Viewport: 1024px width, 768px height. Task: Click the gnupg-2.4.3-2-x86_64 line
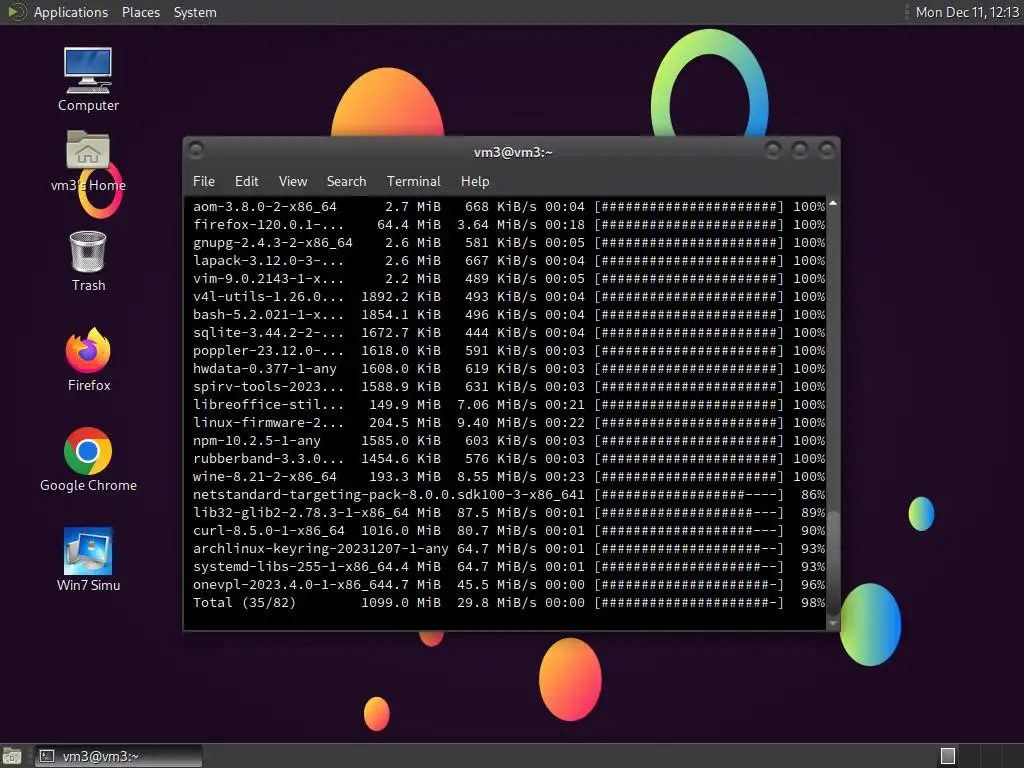click(509, 242)
